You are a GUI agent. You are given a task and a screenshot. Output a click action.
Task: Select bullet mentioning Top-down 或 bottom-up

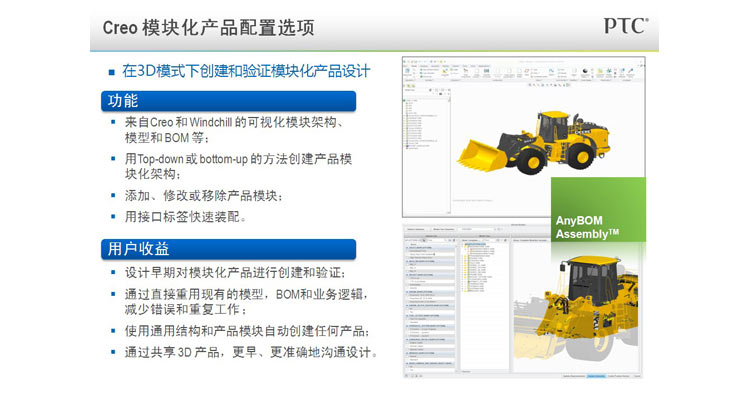coord(238,166)
